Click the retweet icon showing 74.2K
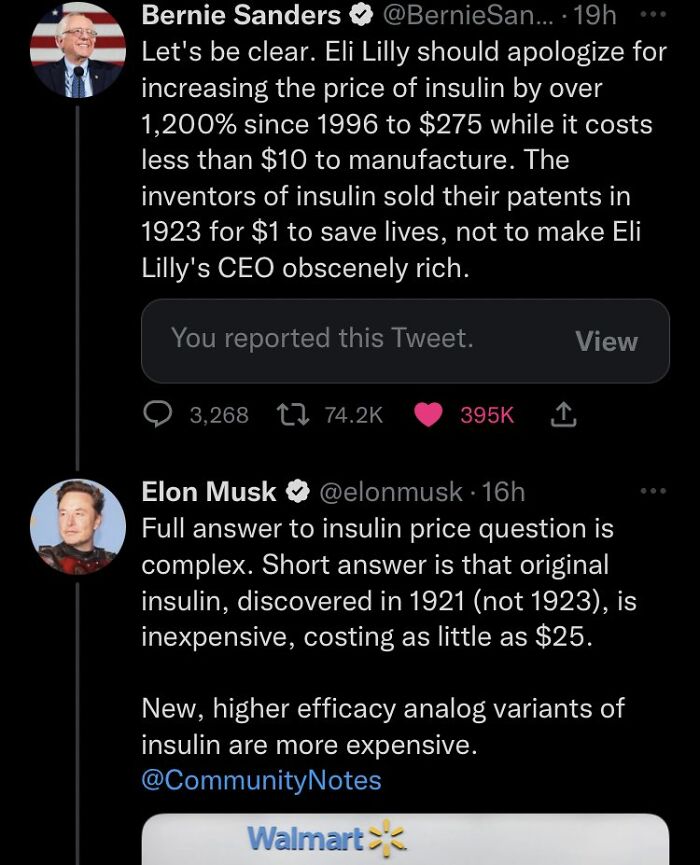Image resolution: width=700 pixels, height=865 pixels. pos(291,413)
